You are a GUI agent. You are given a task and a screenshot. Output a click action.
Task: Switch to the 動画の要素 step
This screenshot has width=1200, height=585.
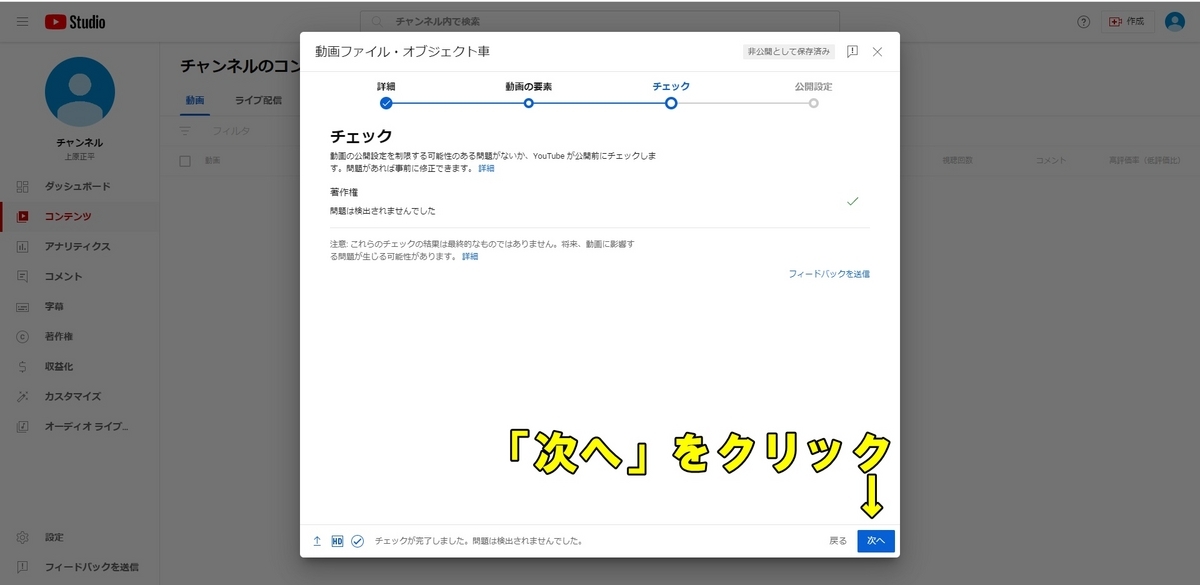coord(529,103)
